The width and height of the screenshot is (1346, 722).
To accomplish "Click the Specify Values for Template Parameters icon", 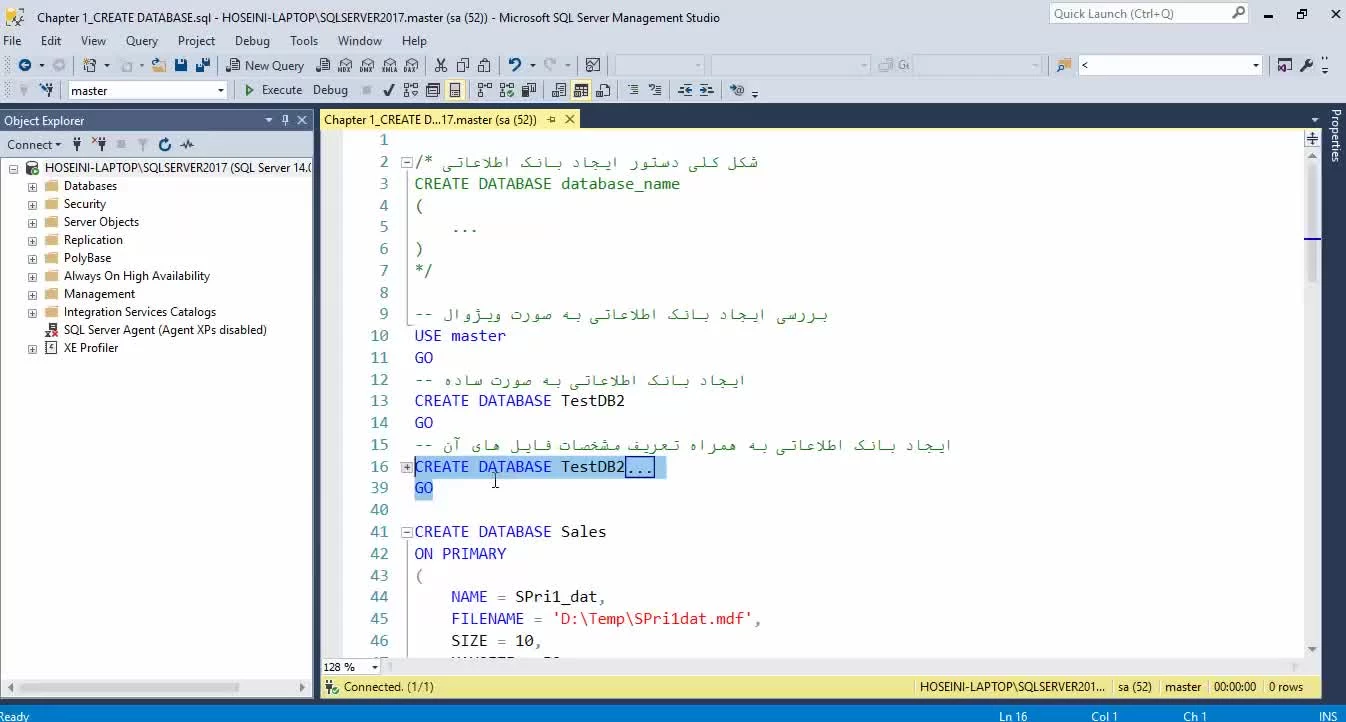I will pyautogui.click(x=737, y=90).
